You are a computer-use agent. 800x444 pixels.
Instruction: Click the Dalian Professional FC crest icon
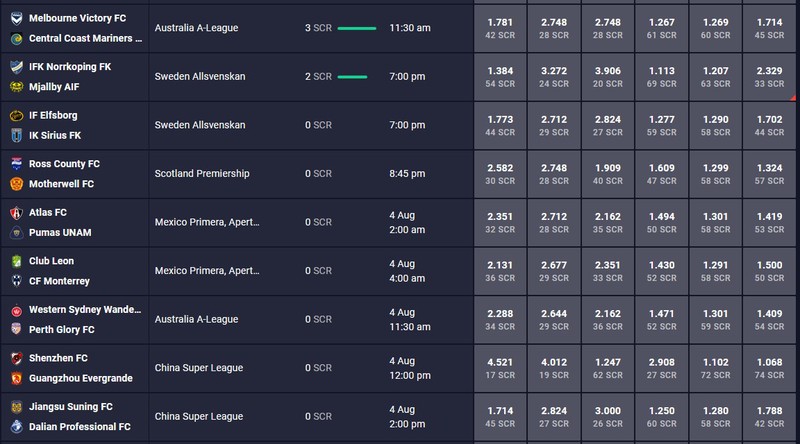pyautogui.click(x=16, y=427)
